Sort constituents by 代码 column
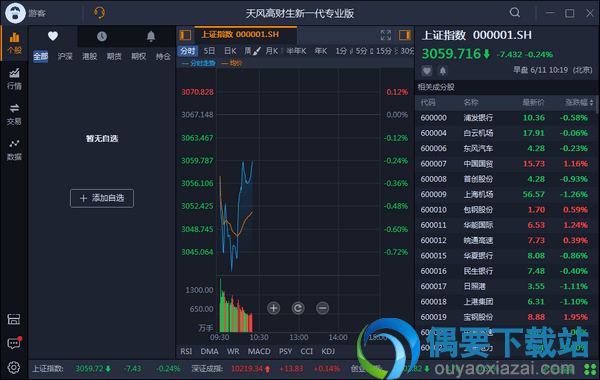The width and height of the screenshot is (600, 380). pos(428,103)
